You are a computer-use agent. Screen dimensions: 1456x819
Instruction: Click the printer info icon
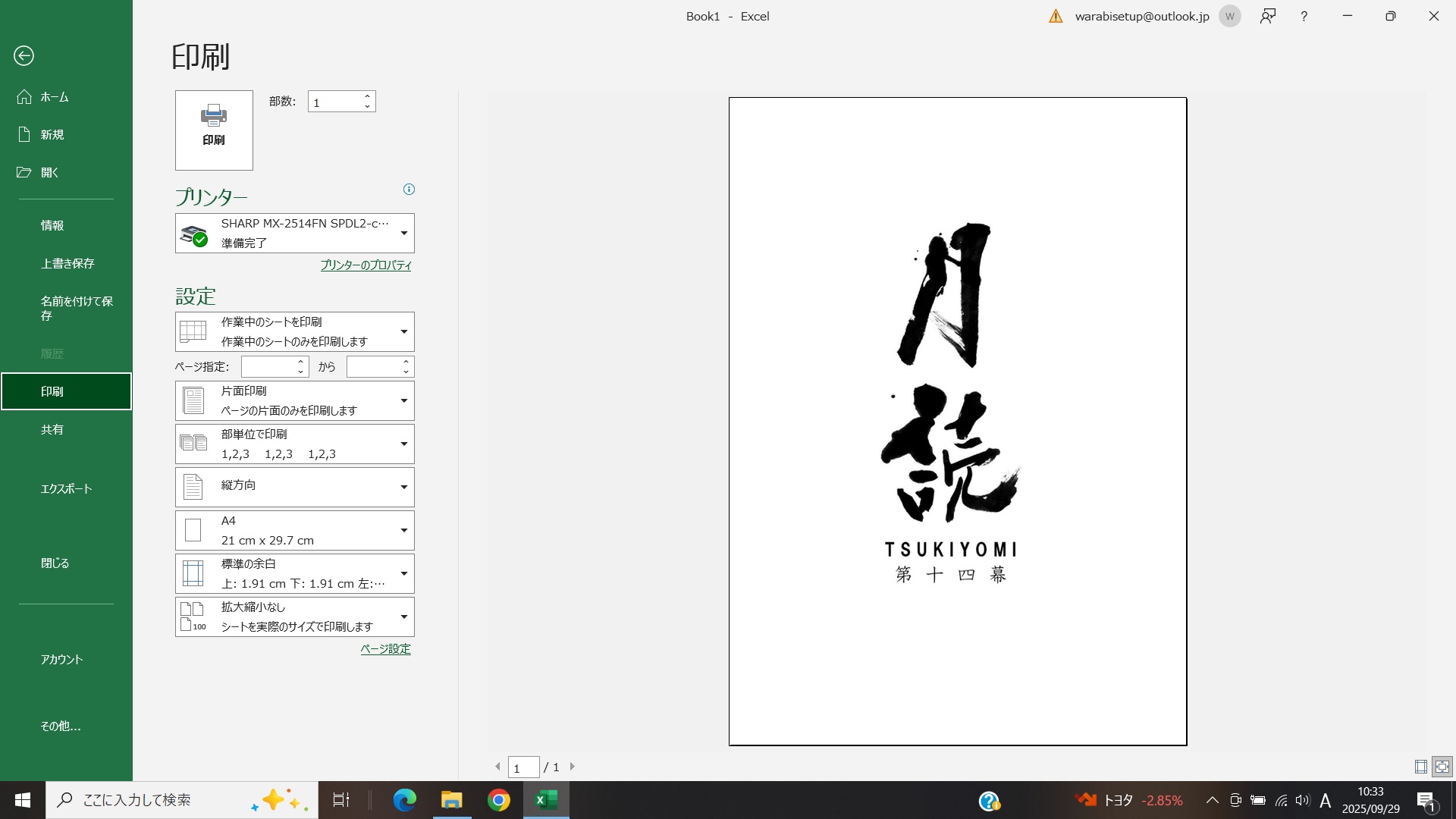[409, 190]
